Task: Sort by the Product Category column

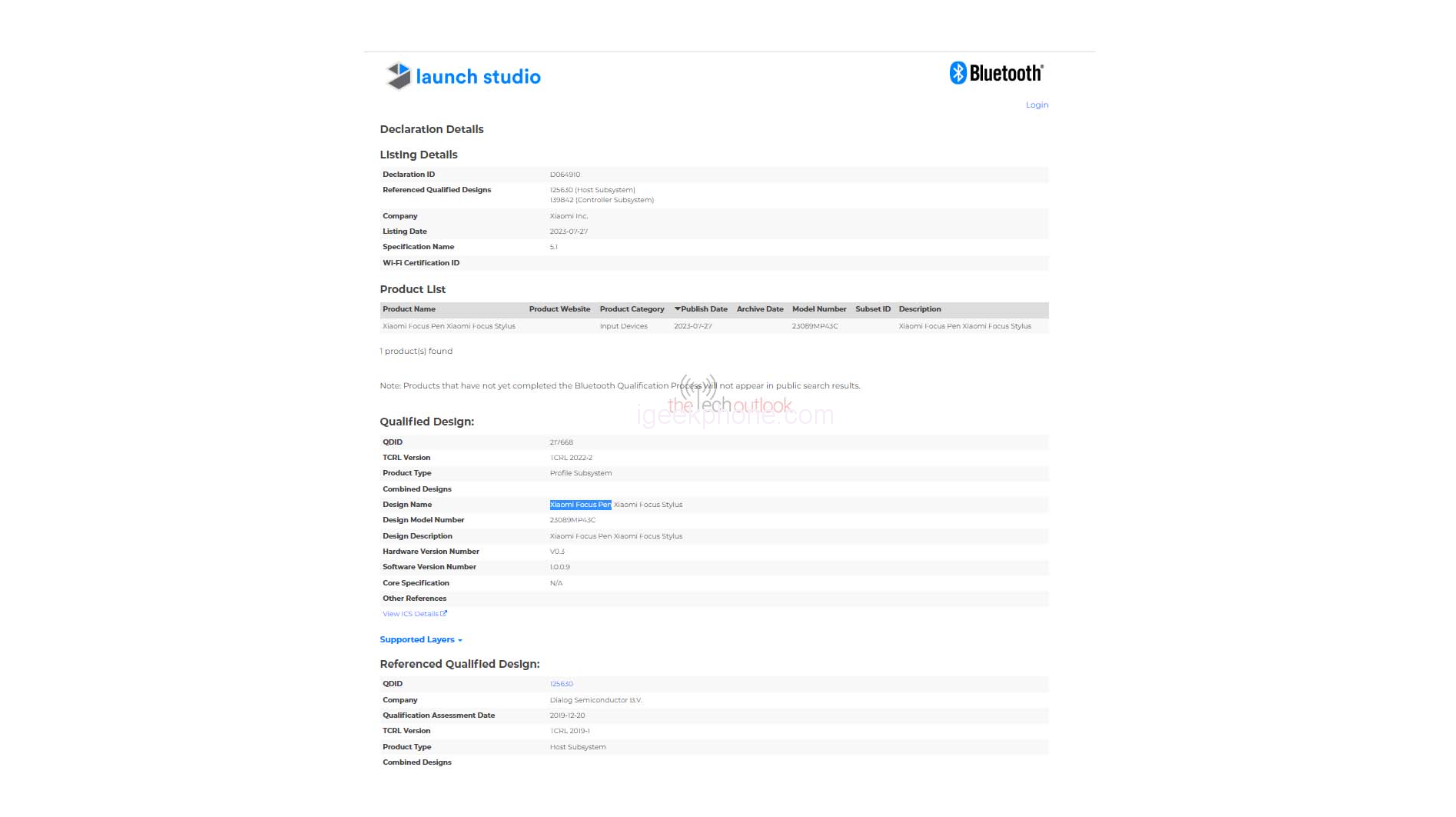Action: (631, 309)
